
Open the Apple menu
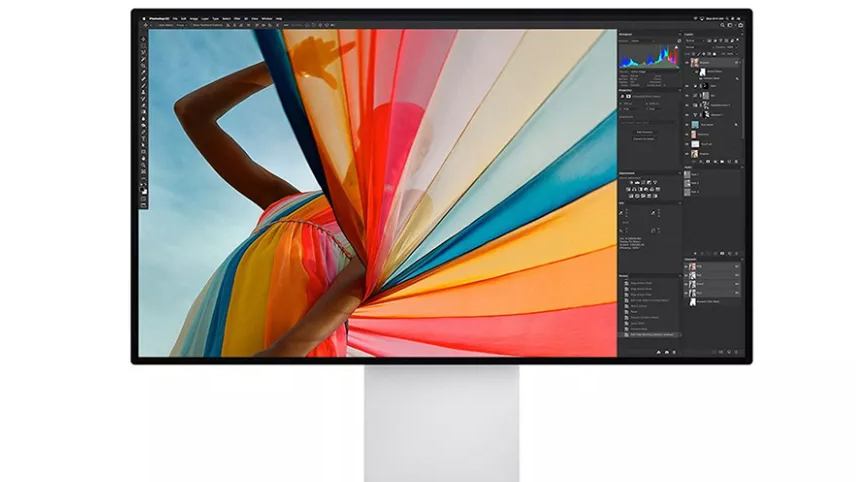pos(144,19)
